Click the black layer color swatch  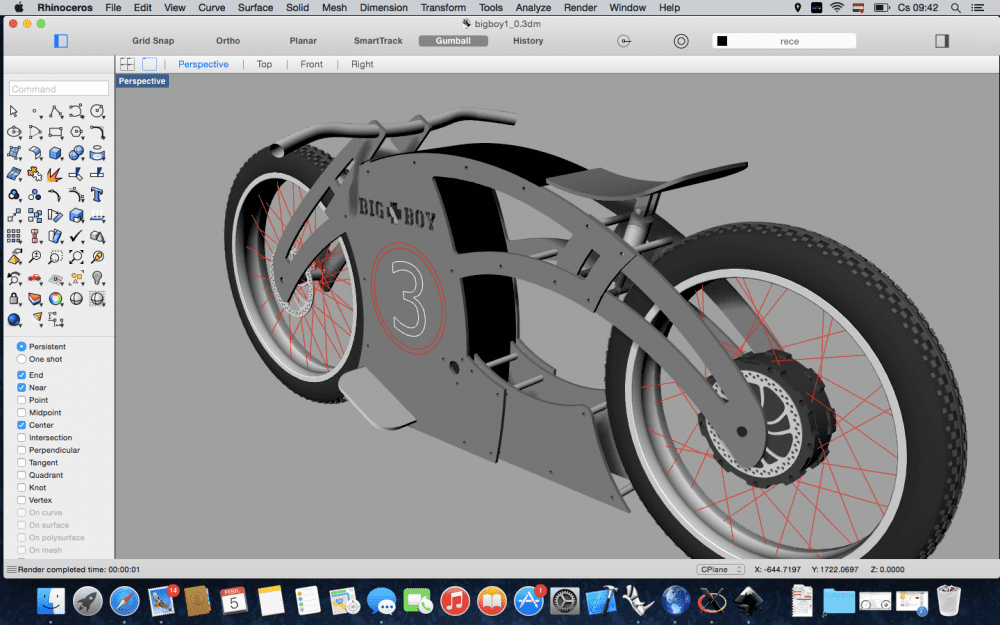(x=722, y=41)
